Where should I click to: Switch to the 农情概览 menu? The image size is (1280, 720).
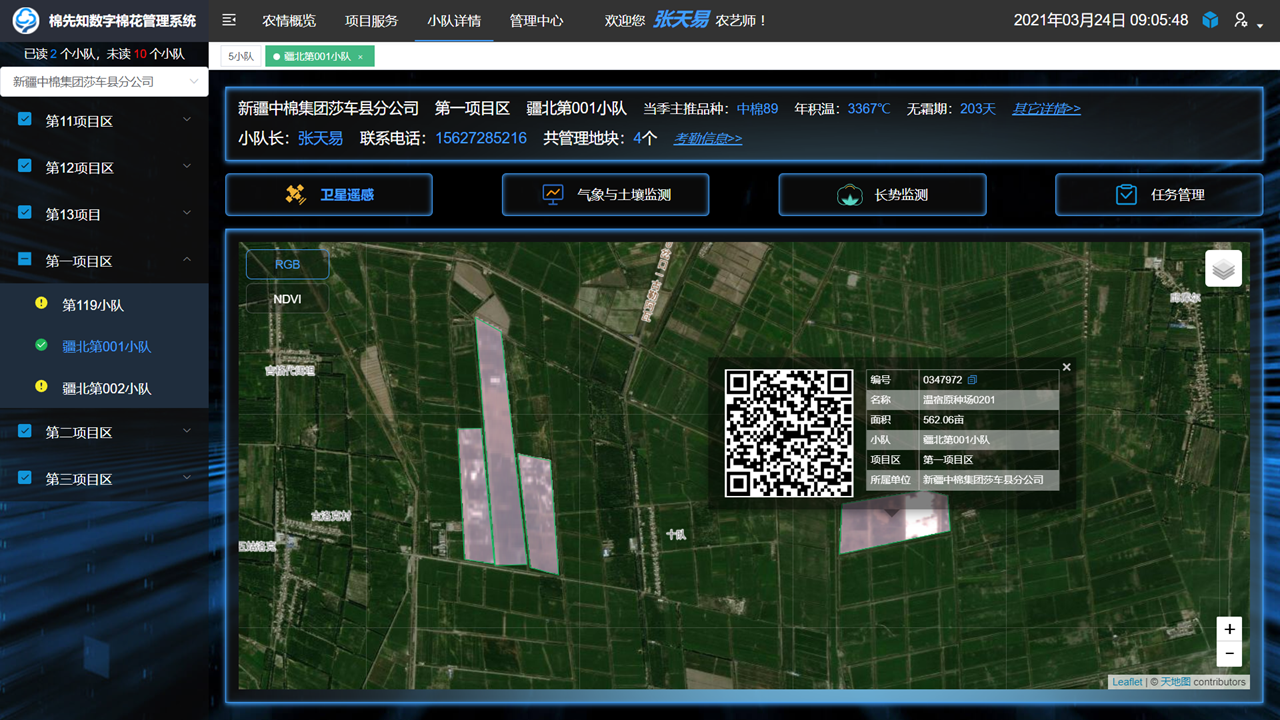[x=289, y=20]
